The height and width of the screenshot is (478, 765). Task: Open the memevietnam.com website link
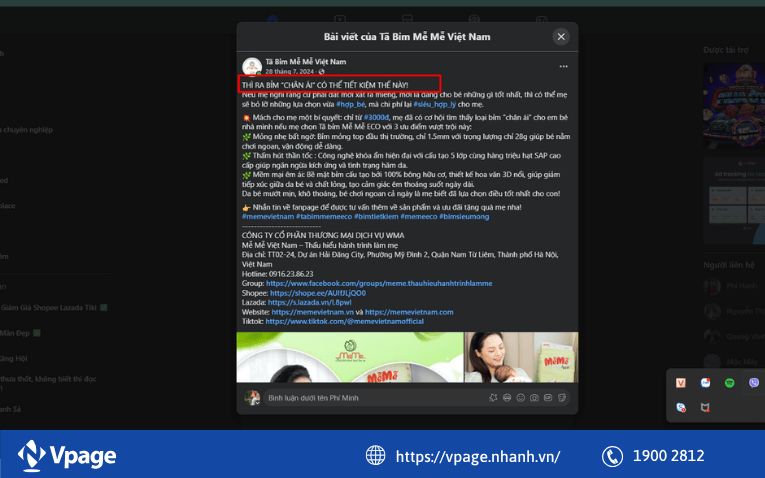coord(409,312)
